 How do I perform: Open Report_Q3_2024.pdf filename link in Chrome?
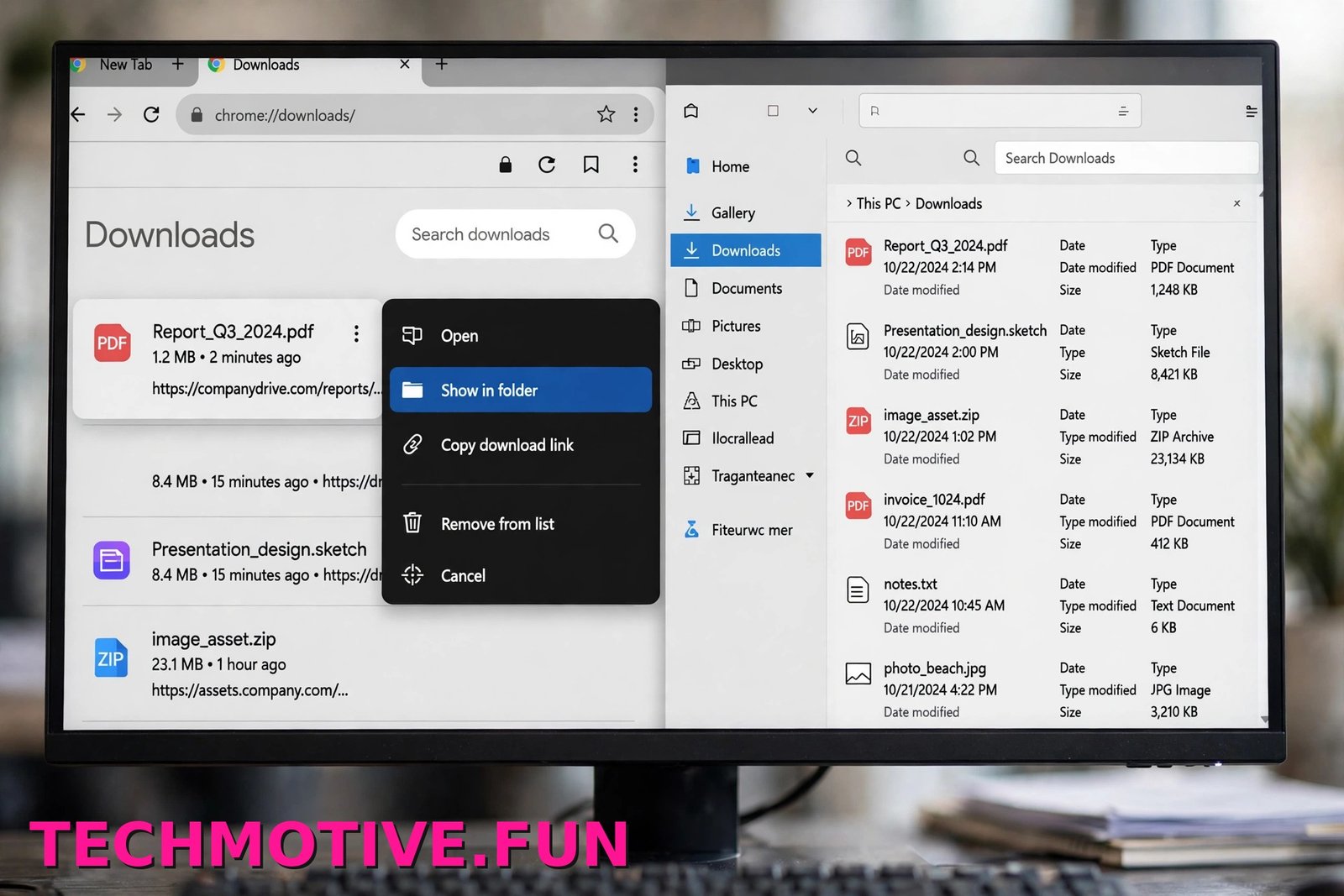[233, 332]
